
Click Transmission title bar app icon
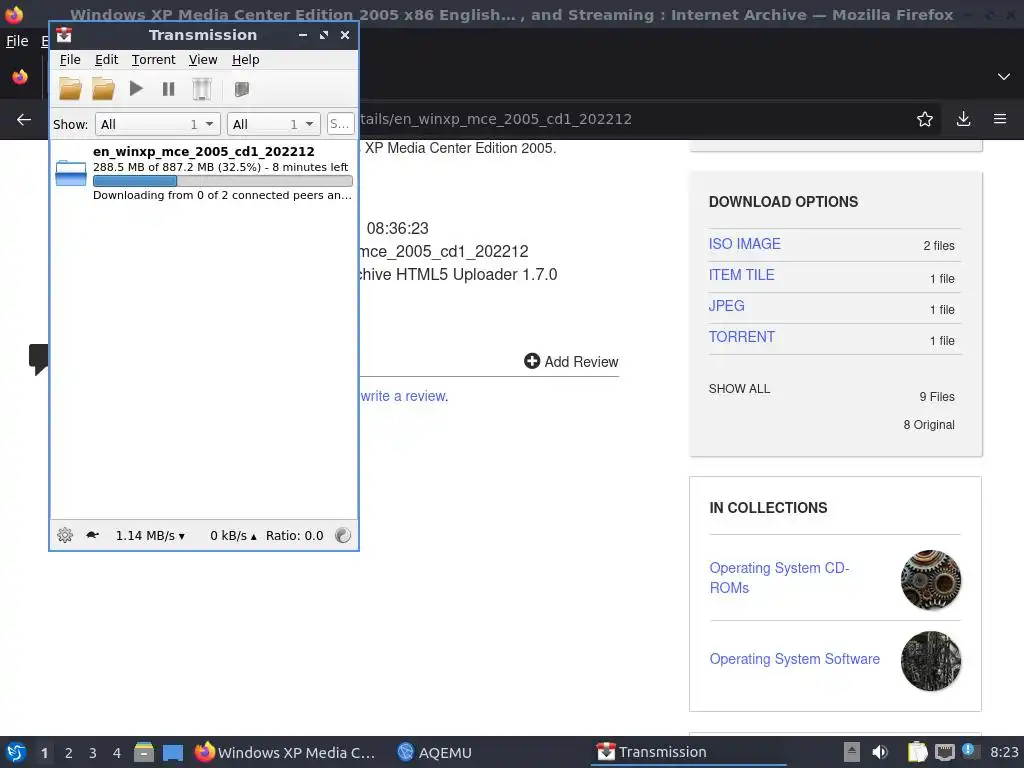click(x=64, y=35)
